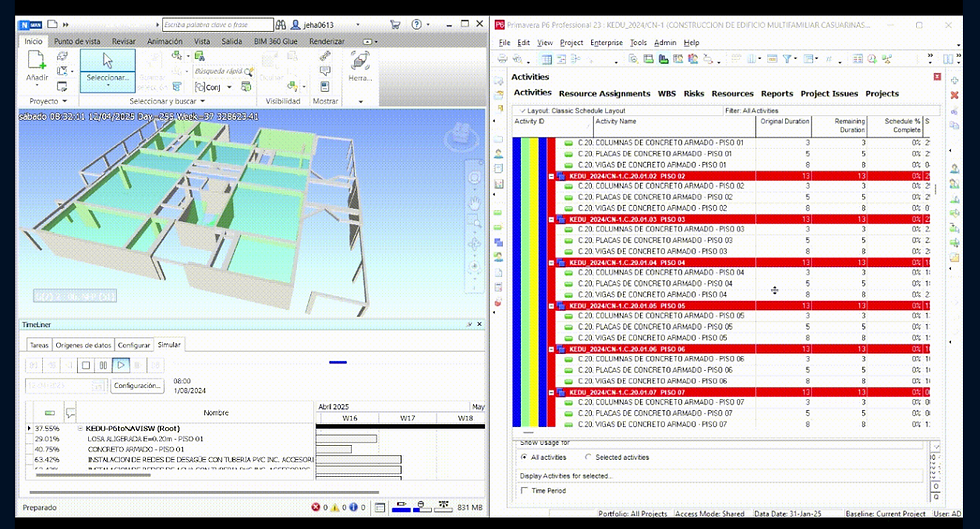This screenshot has width=980, height=529.
Task: Collapse the PISO 06 WBS band
Action: tap(551, 349)
